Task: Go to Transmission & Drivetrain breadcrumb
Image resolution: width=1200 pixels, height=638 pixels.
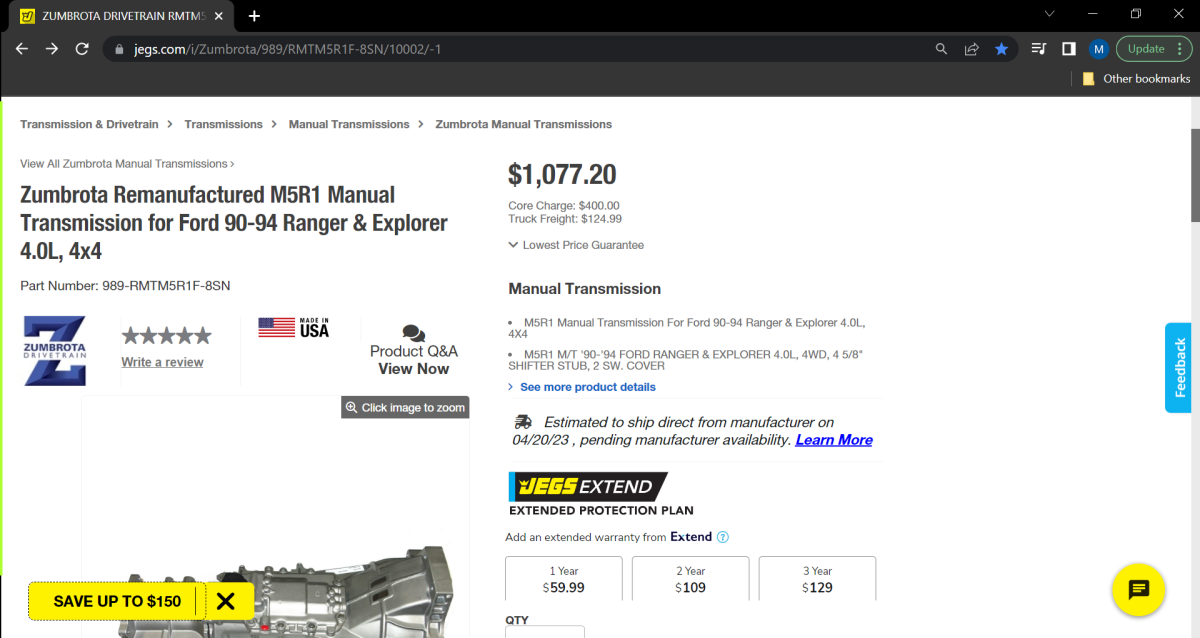Action: [x=89, y=124]
